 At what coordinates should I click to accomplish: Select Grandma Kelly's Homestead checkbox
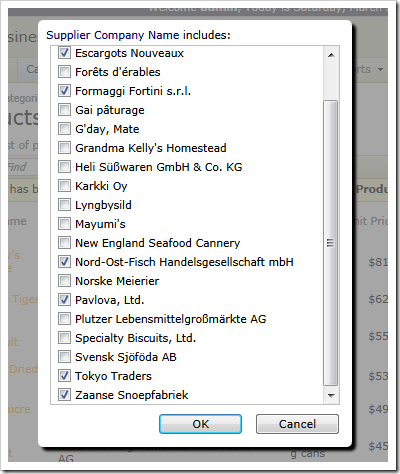(x=64, y=148)
